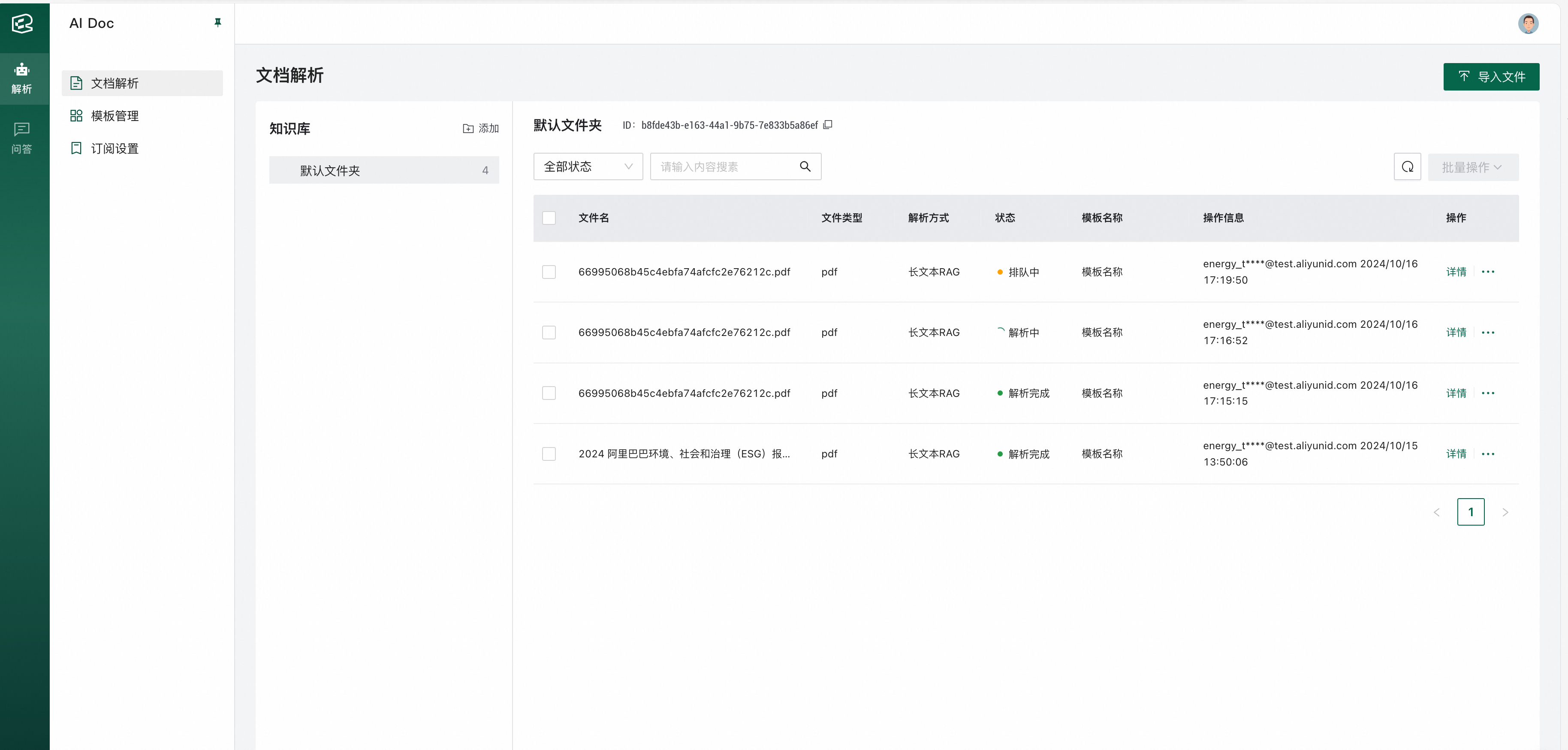
Task: Click the 操作信息 column header
Action: [1224, 218]
